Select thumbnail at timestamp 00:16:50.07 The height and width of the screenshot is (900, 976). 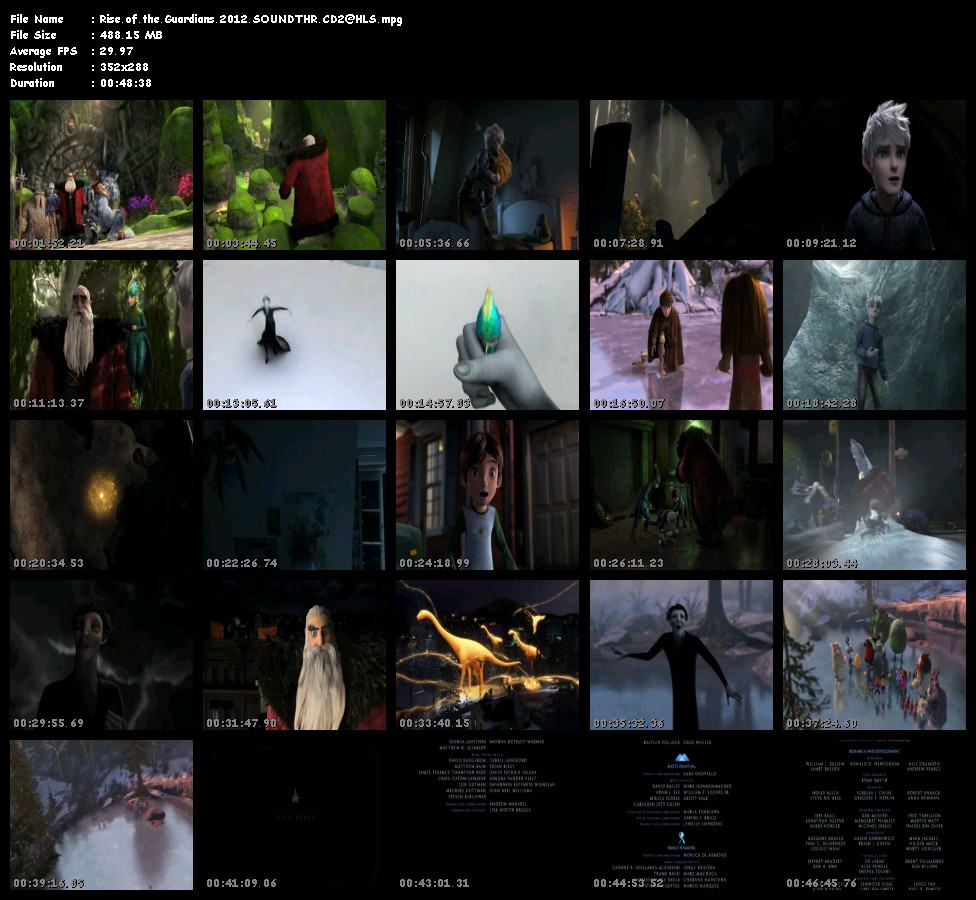click(682, 335)
